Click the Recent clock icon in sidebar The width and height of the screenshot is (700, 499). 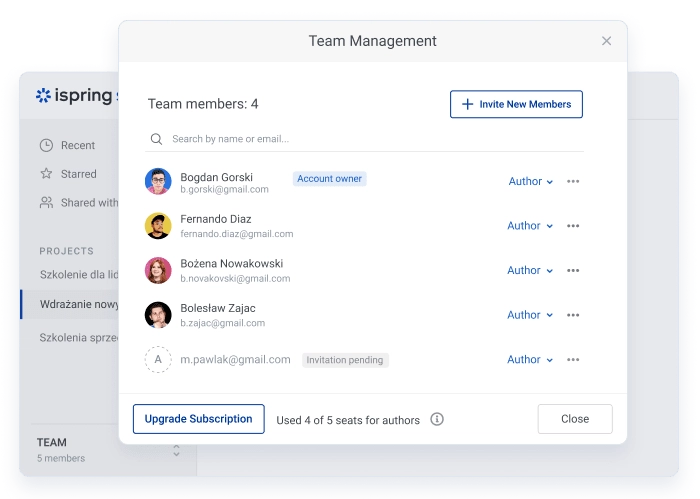(46, 145)
